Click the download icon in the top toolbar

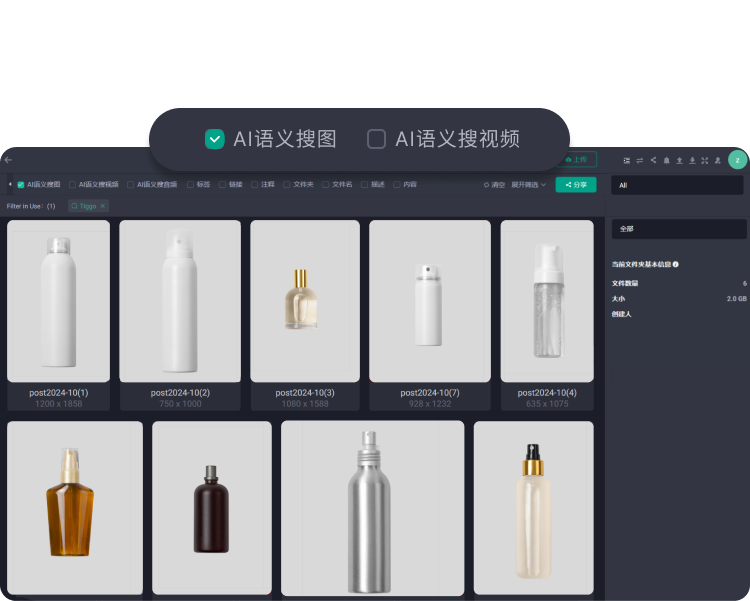coord(692,160)
